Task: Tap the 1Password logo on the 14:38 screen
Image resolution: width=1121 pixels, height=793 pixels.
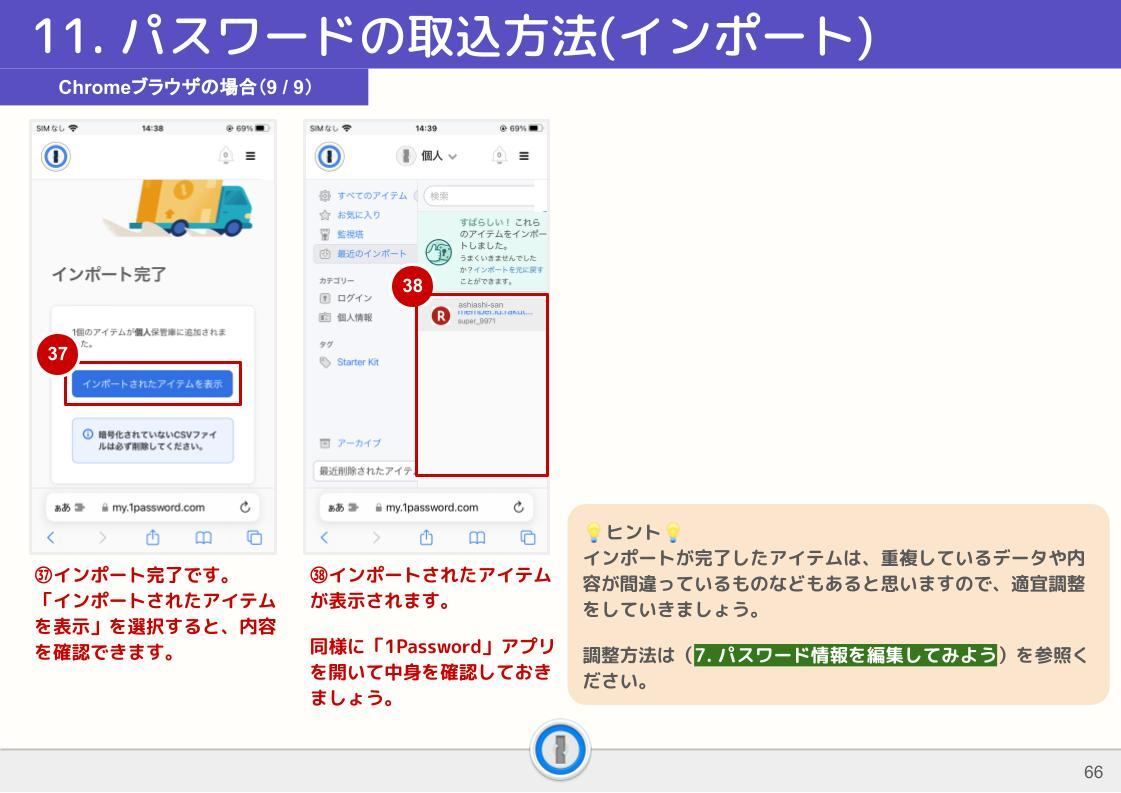Action: point(56,156)
